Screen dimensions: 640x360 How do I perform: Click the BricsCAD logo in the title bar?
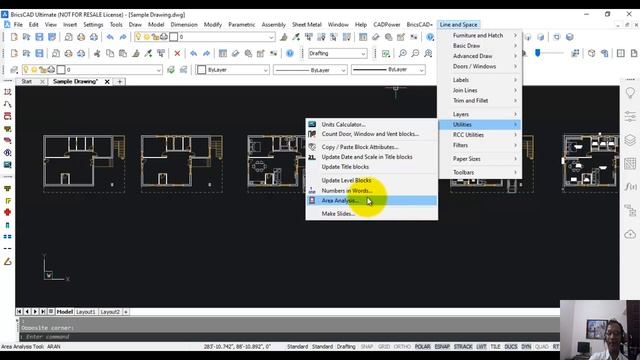pyautogui.click(x=5, y=14)
